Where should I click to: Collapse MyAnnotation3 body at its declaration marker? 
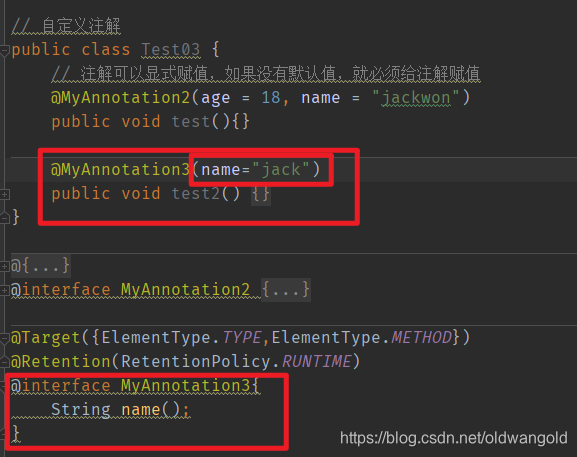tap(2, 386)
